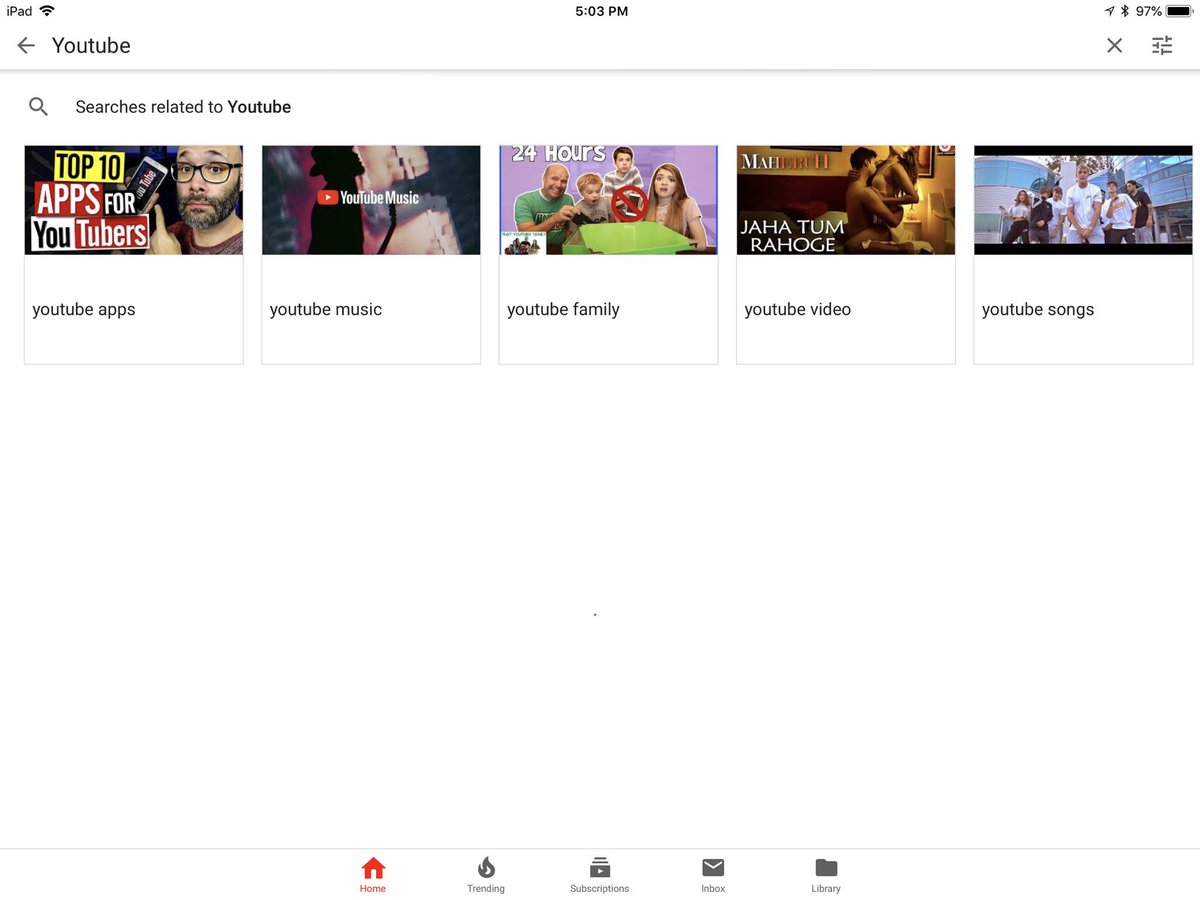1200x900 pixels.
Task: Select the 'youtube video' related search label
Action: (x=798, y=310)
